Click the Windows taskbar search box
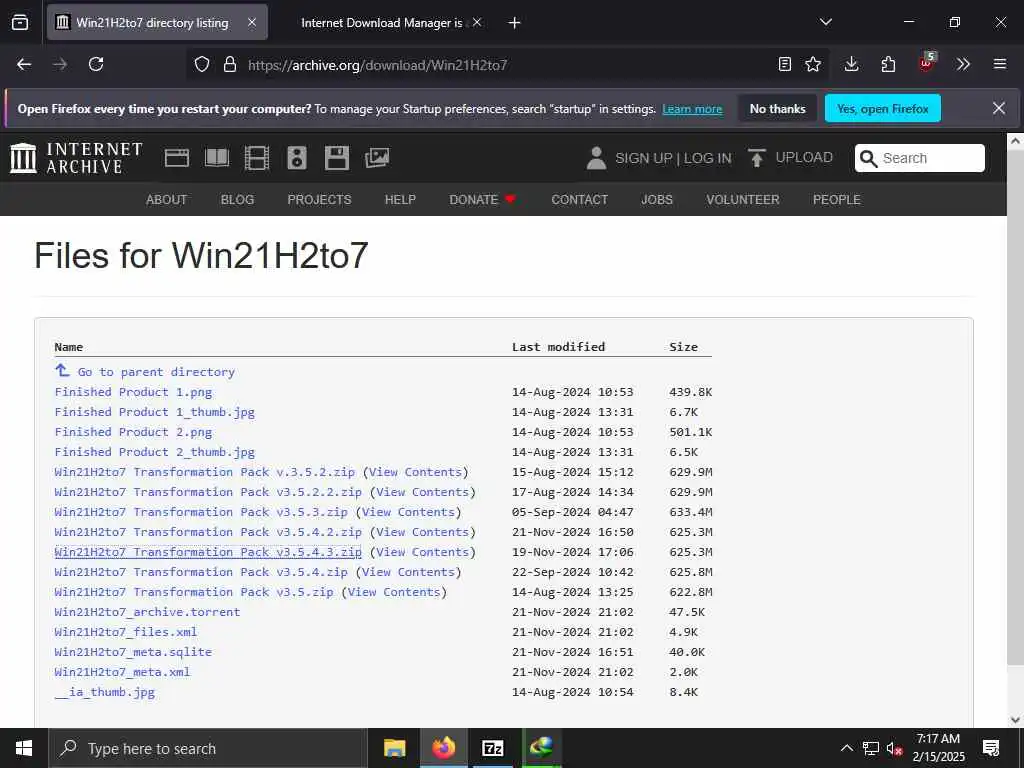Image resolution: width=1024 pixels, height=768 pixels. (x=208, y=748)
